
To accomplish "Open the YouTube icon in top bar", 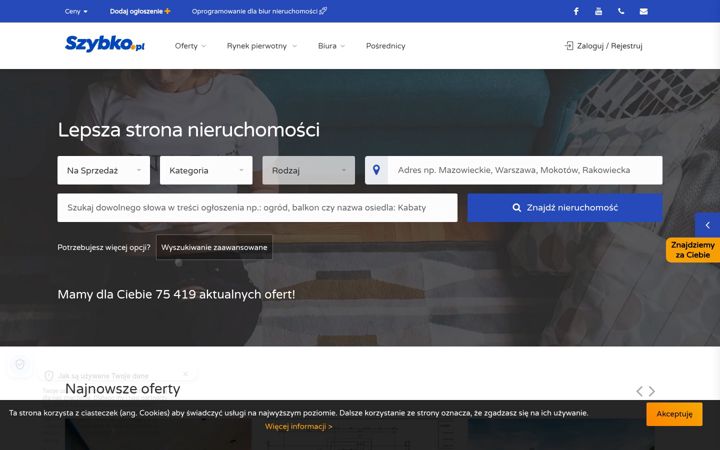I will point(598,11).
